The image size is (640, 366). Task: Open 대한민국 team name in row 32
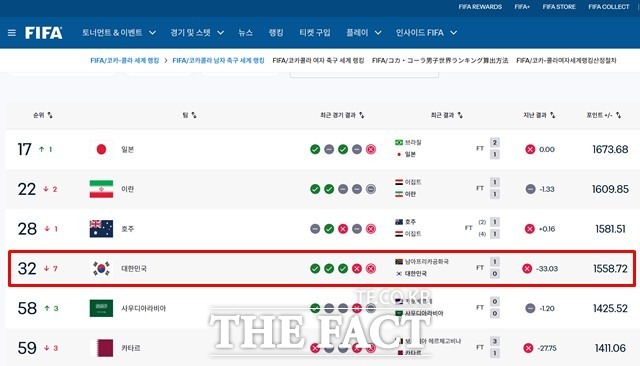coord(134,268)
